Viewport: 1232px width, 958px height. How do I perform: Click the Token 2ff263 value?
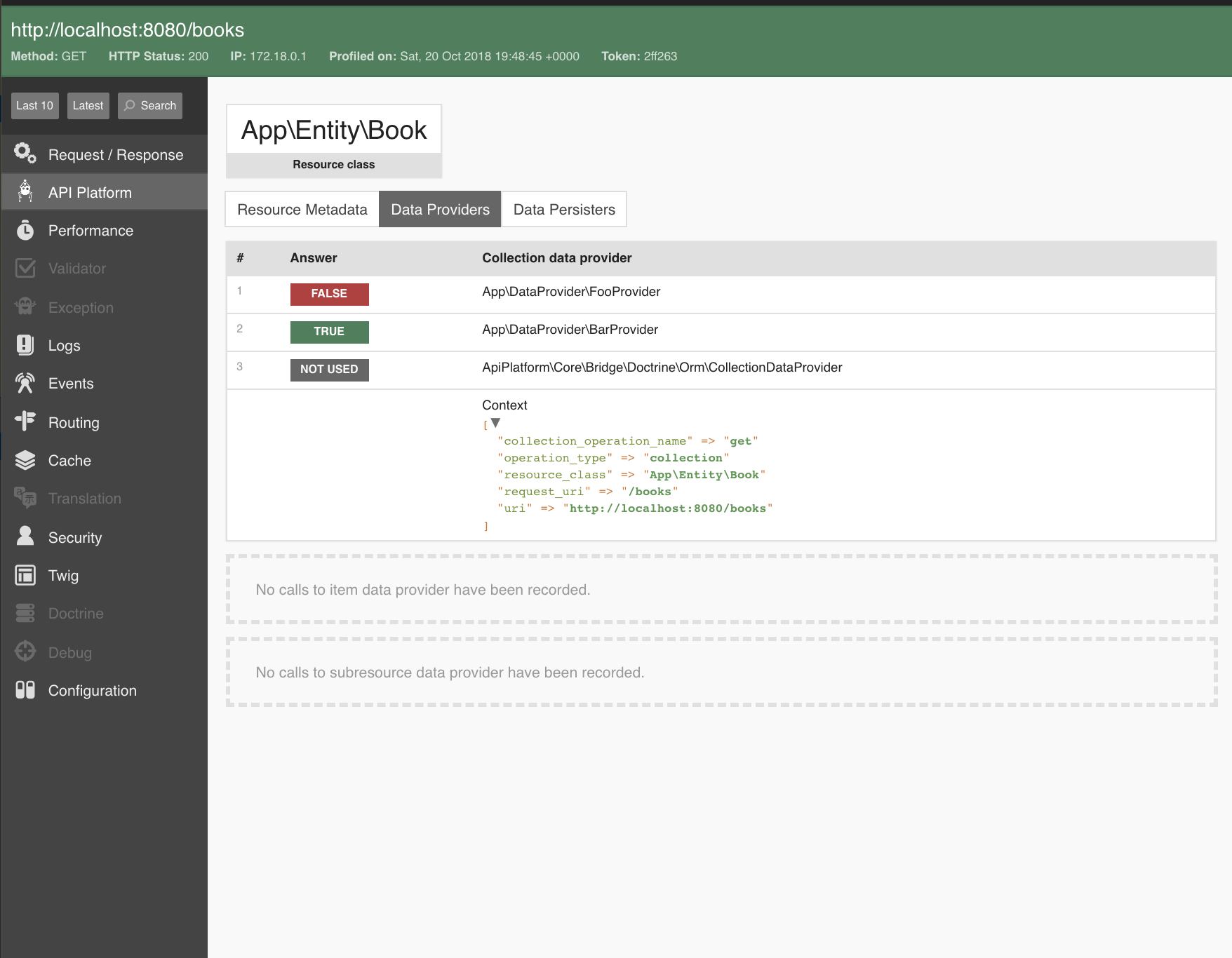(660, 56)
